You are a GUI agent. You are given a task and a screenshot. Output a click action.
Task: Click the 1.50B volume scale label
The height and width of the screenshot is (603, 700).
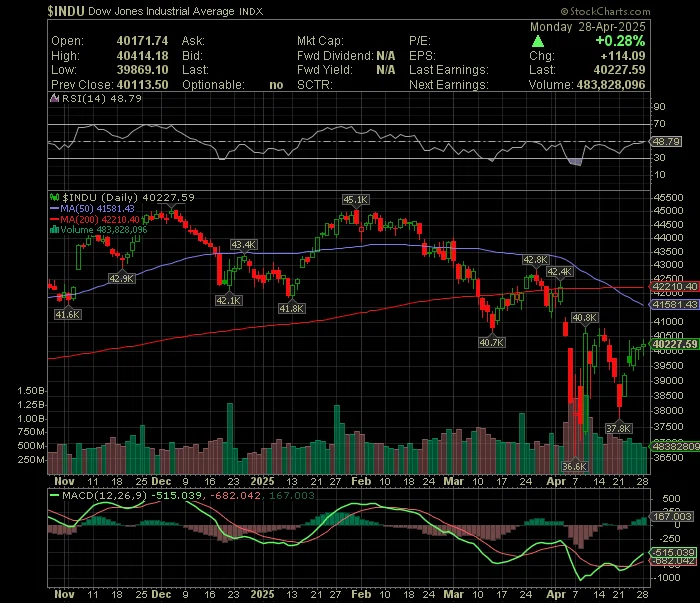click(x=31, y=391)
